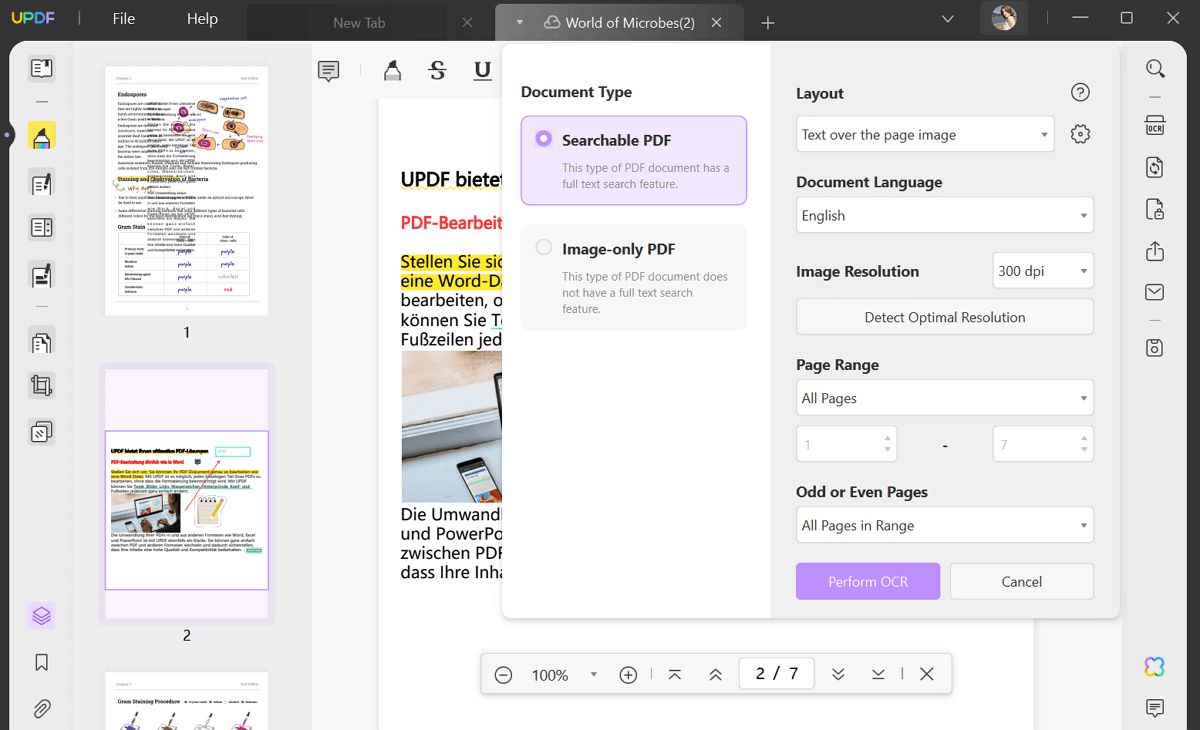
Task: Open the Layout settings gear
Action: (1080, 134)
